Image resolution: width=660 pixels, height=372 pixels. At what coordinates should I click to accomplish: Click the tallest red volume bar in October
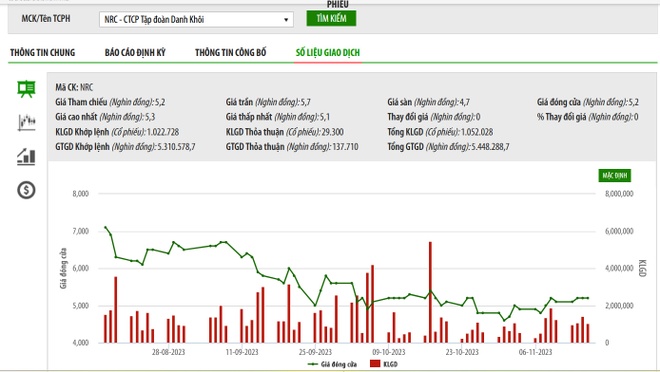tap(430, 292)
